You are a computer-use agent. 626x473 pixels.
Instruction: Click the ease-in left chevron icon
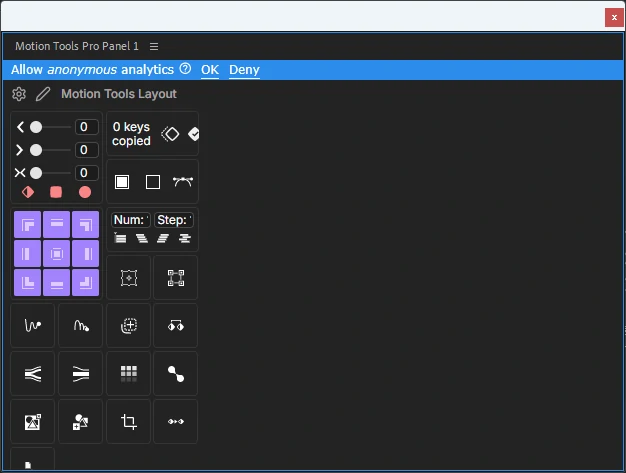pos(20,127)
